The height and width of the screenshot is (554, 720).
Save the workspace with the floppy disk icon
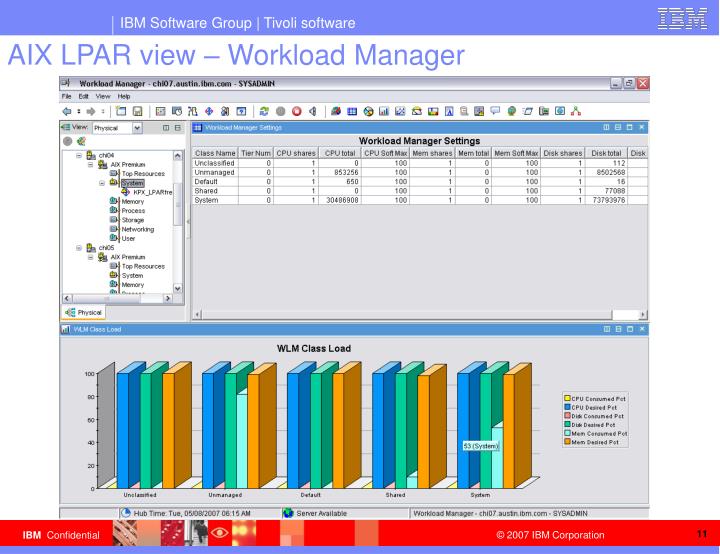coord(137,111)
